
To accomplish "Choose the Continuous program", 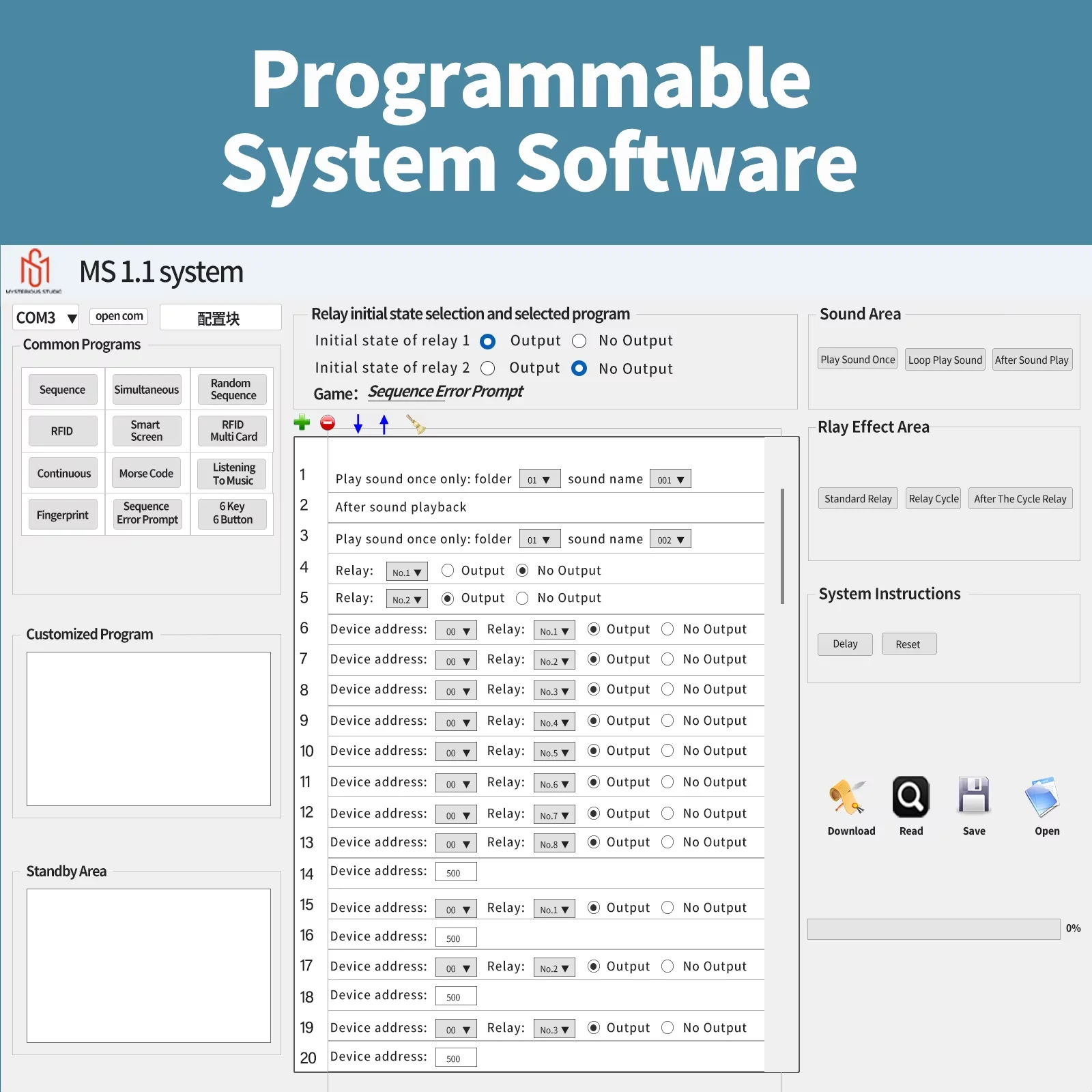I will 63,473.
